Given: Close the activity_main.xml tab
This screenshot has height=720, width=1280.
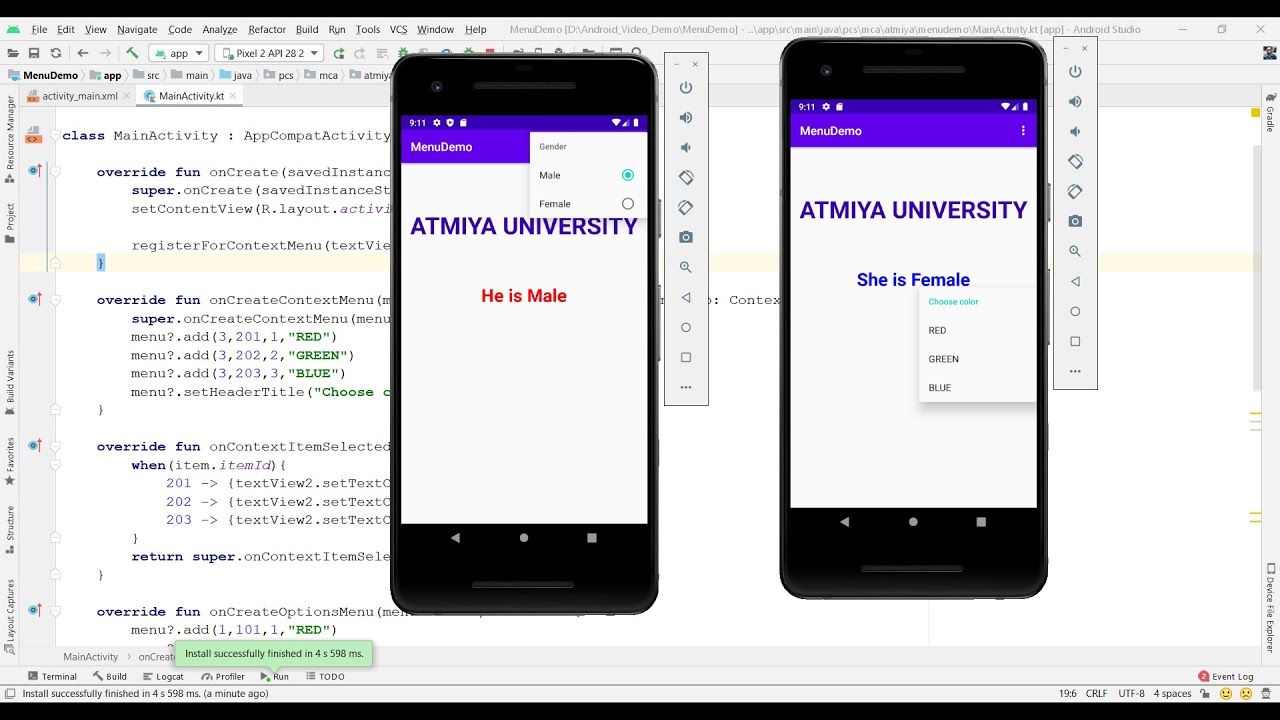Looking at the screenshot, I should (x=128, y=96).
